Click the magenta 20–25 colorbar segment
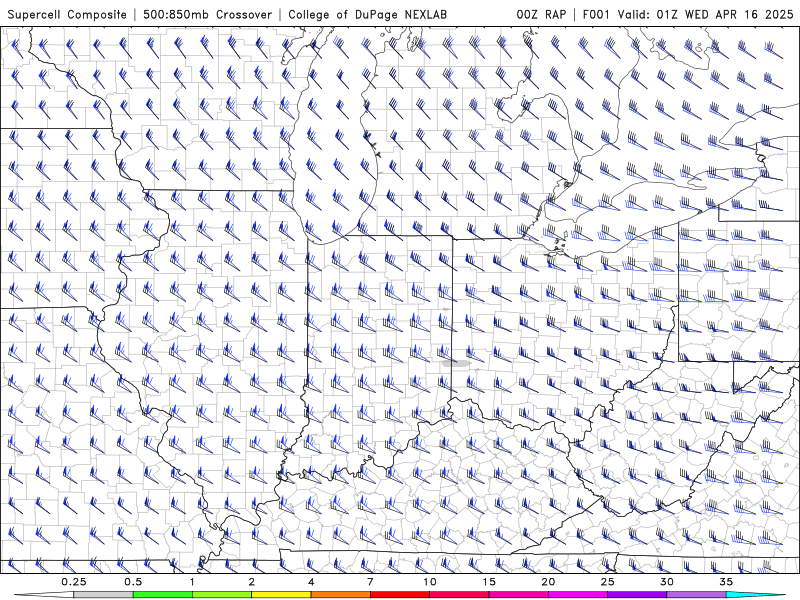Viewport: 800px width, 600px height. pos(578,595)
